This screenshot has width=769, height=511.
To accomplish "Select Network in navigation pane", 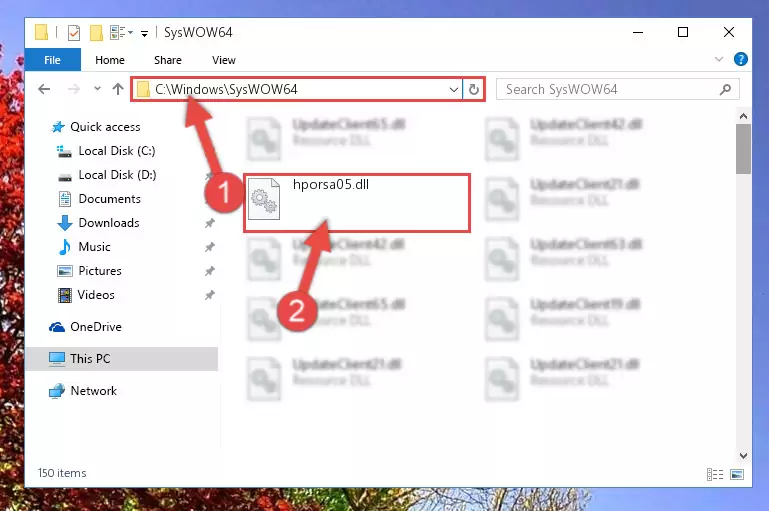I will (94, 391).
